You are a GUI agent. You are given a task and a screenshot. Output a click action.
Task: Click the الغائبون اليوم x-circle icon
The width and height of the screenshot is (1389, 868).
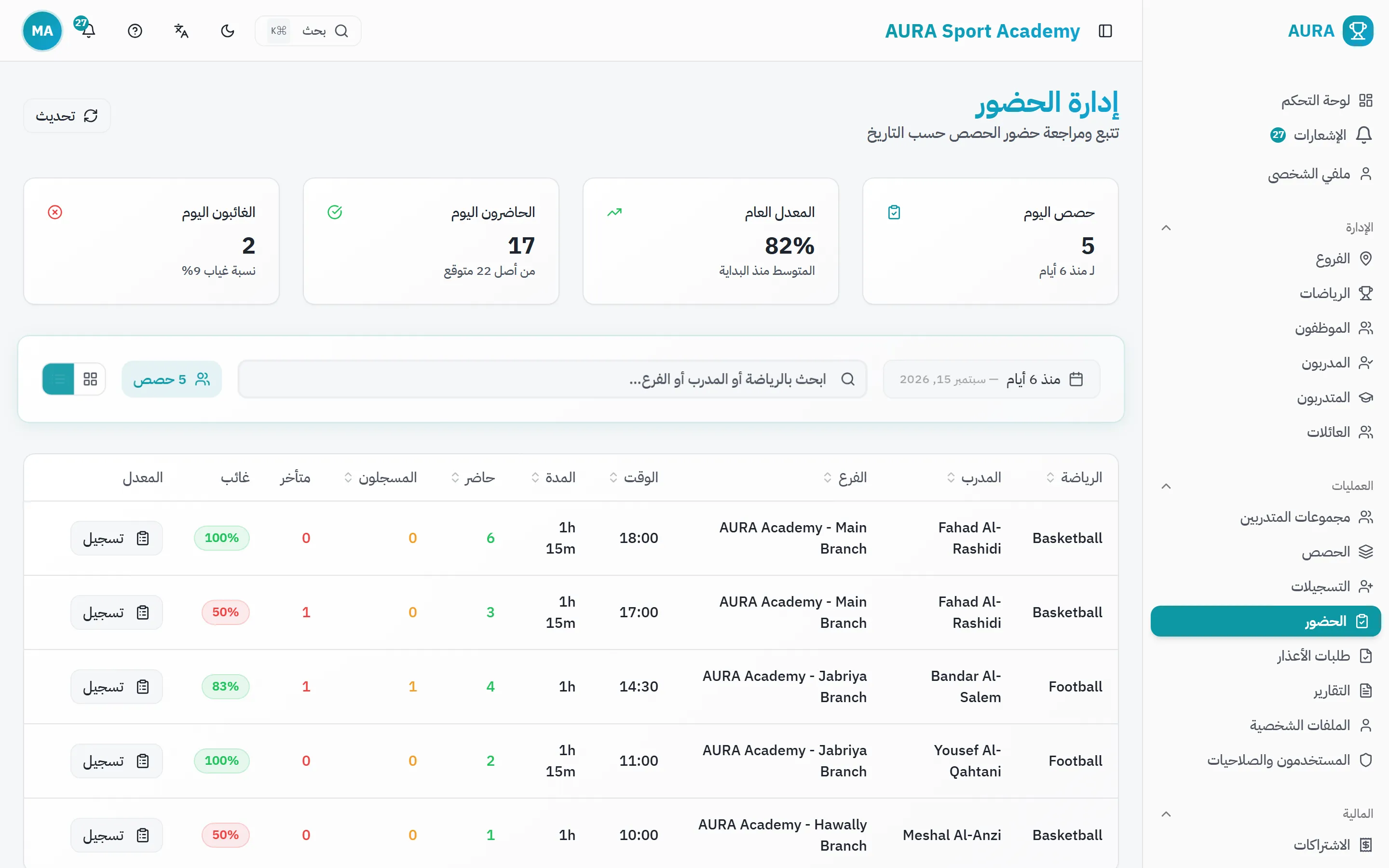click(55, 212)
